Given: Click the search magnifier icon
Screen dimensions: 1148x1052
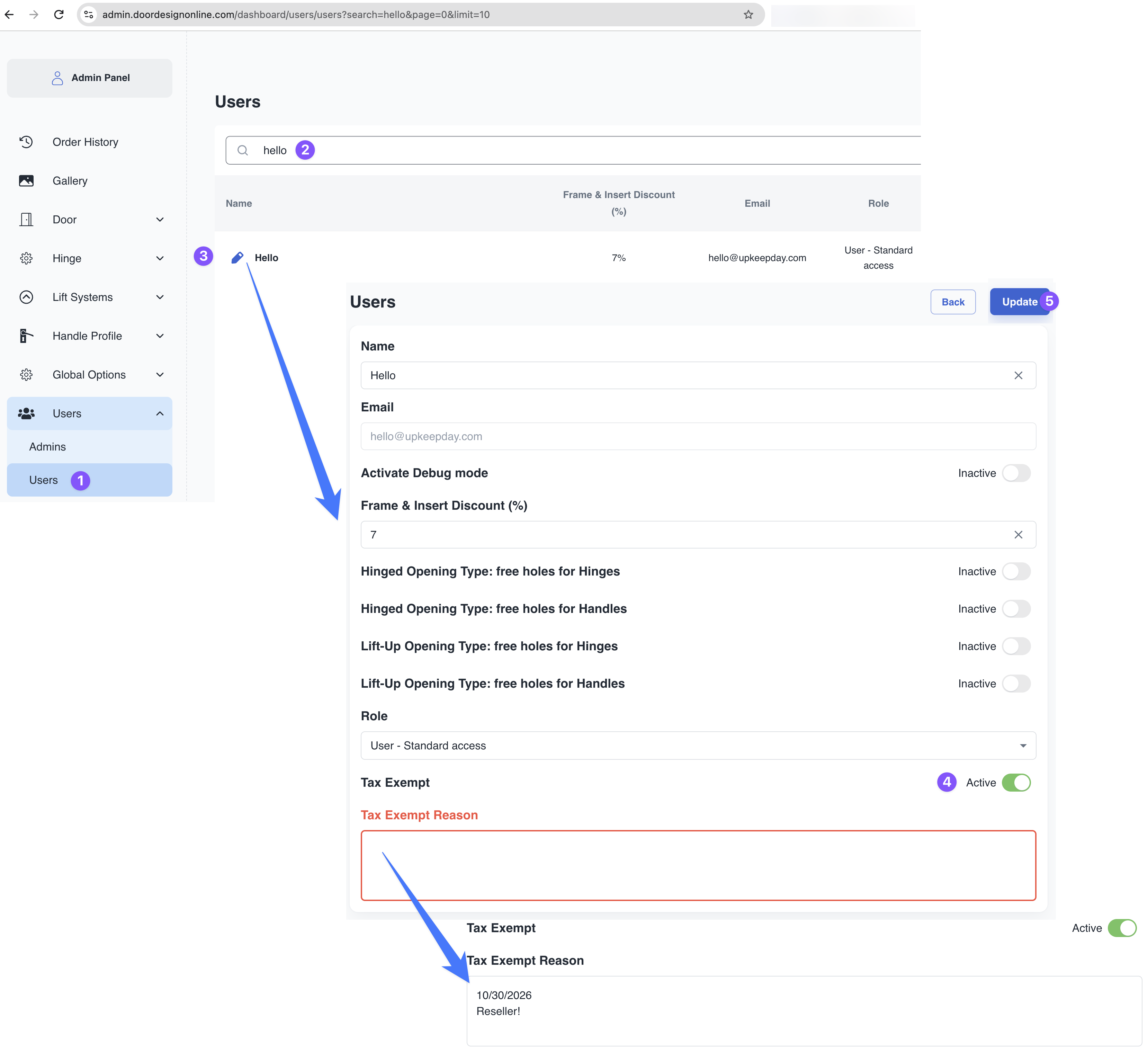Looking at the screenshot, I should pyautogui.click(x=243, y=150).
